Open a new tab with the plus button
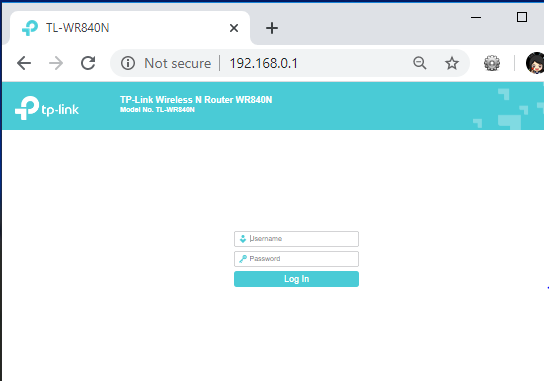The image size is (549, 381). 272,28
